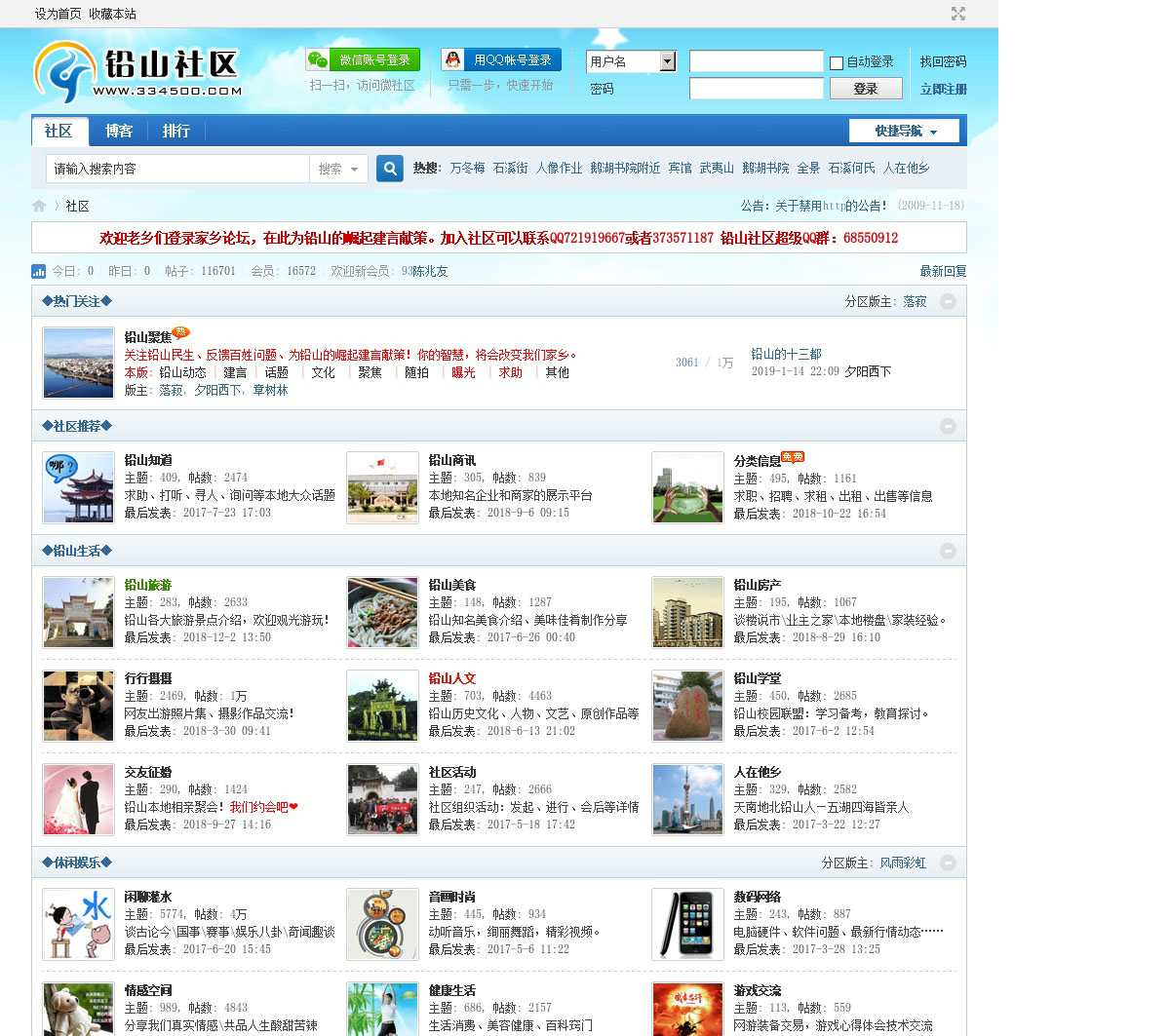Open the 铅山知道 forum icon
This screenshot has width=1170, height=1036.
pos(78,487)
